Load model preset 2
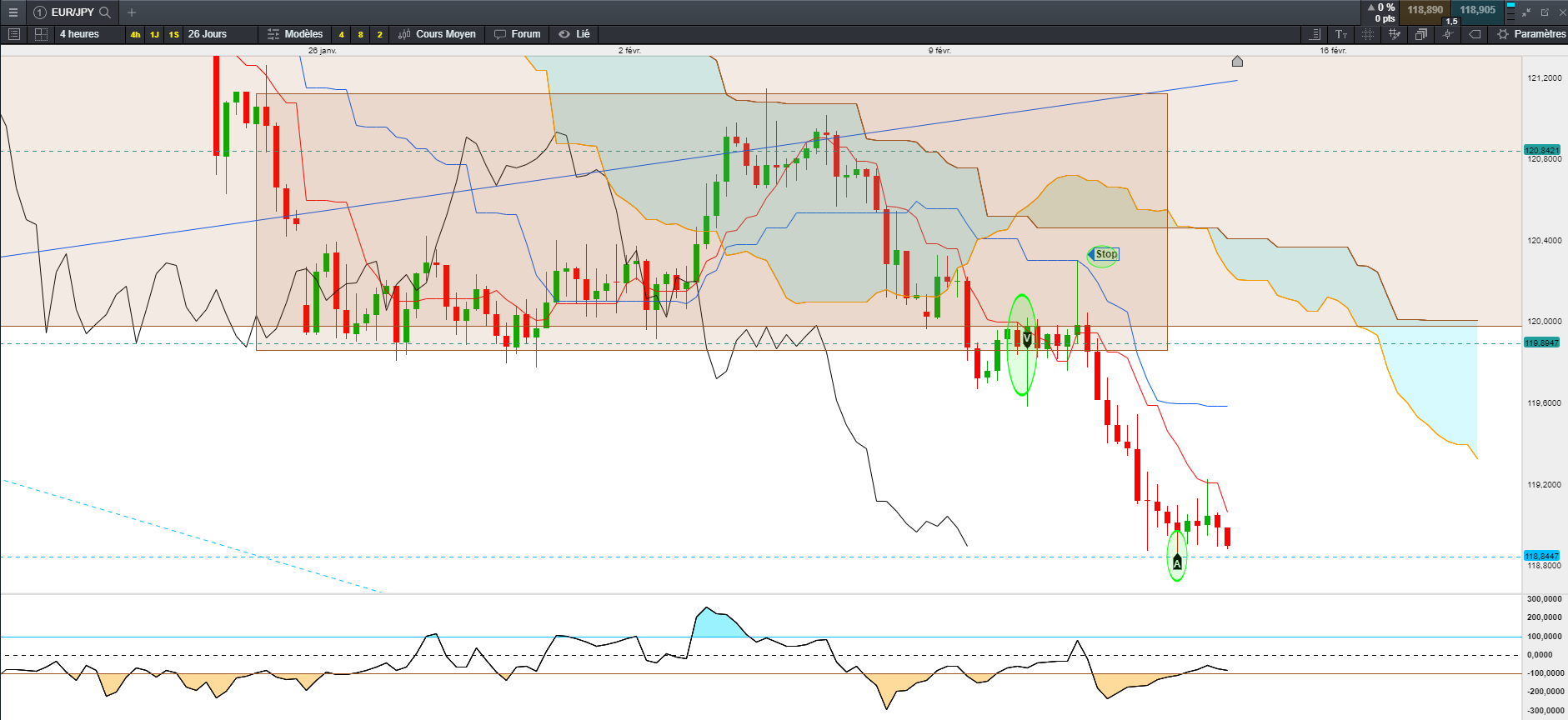1568x720 pixels. click(x=379, y=34)
